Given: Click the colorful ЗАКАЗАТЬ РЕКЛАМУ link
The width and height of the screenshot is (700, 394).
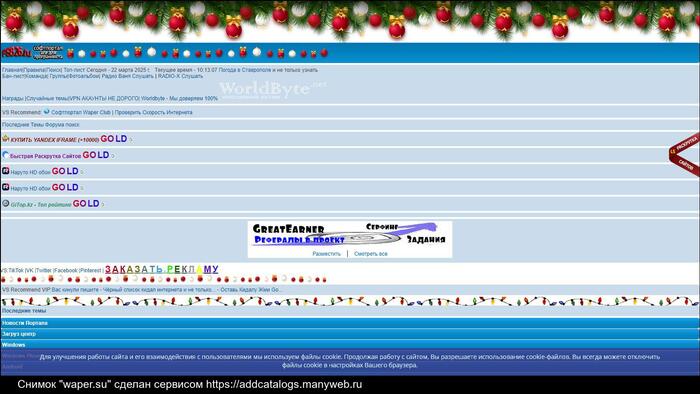Looking at the screenshot, I should point(162,269).
